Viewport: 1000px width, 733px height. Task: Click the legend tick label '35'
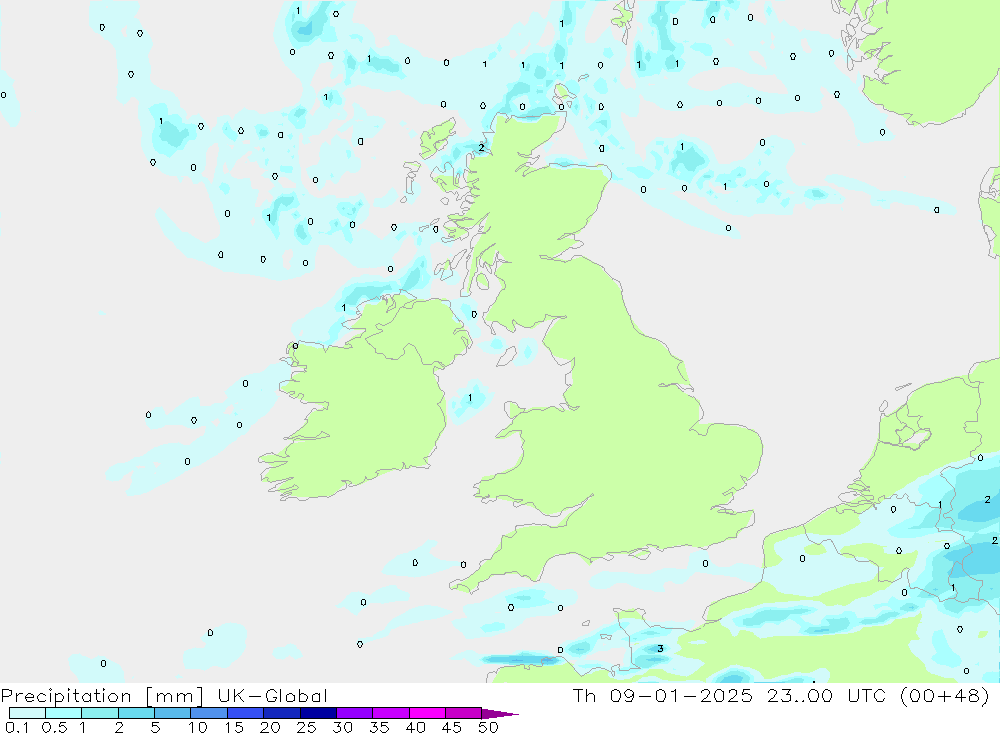point(379,727)
